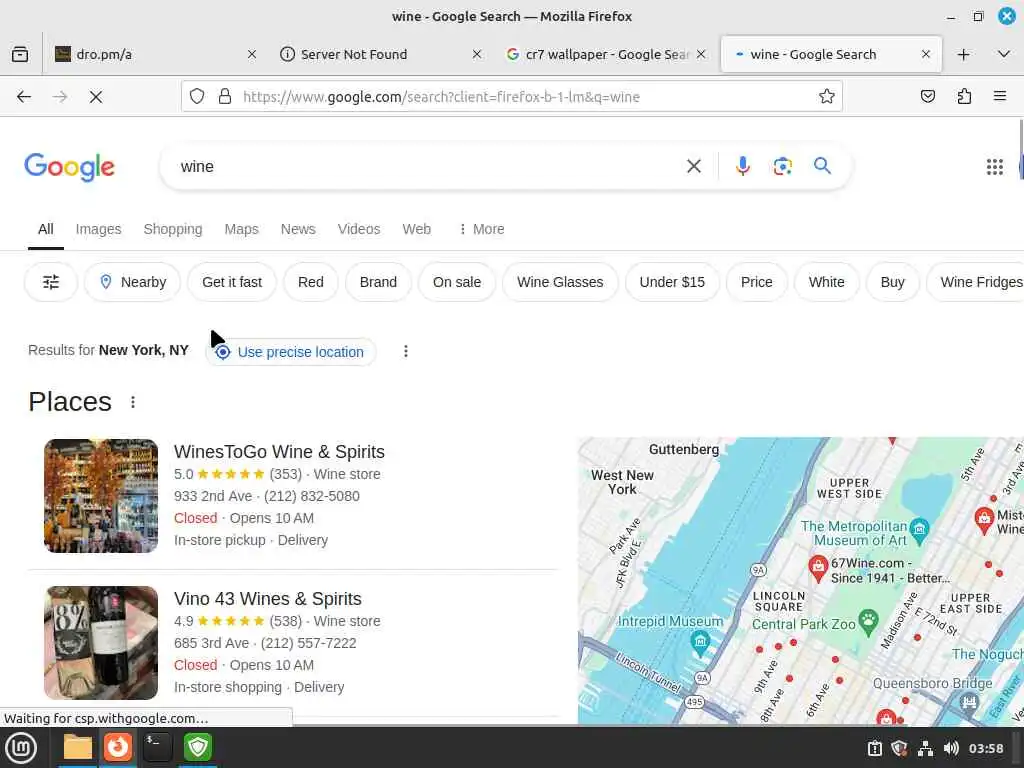Open the Save to Pocket button
Screen dimensions: 1024x768
[x=927, y=97]
